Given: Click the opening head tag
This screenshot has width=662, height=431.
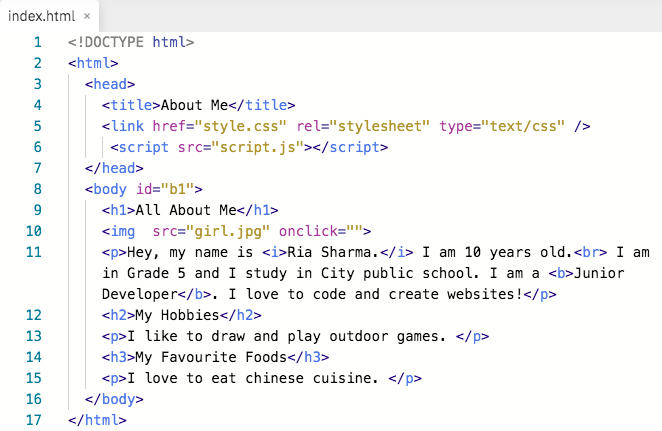Looking at the screenshot, I should [110, 84].
